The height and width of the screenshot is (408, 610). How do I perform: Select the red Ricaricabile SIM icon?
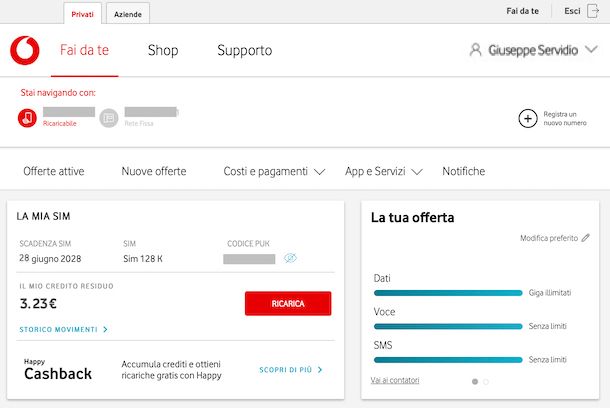coord(27,118)
